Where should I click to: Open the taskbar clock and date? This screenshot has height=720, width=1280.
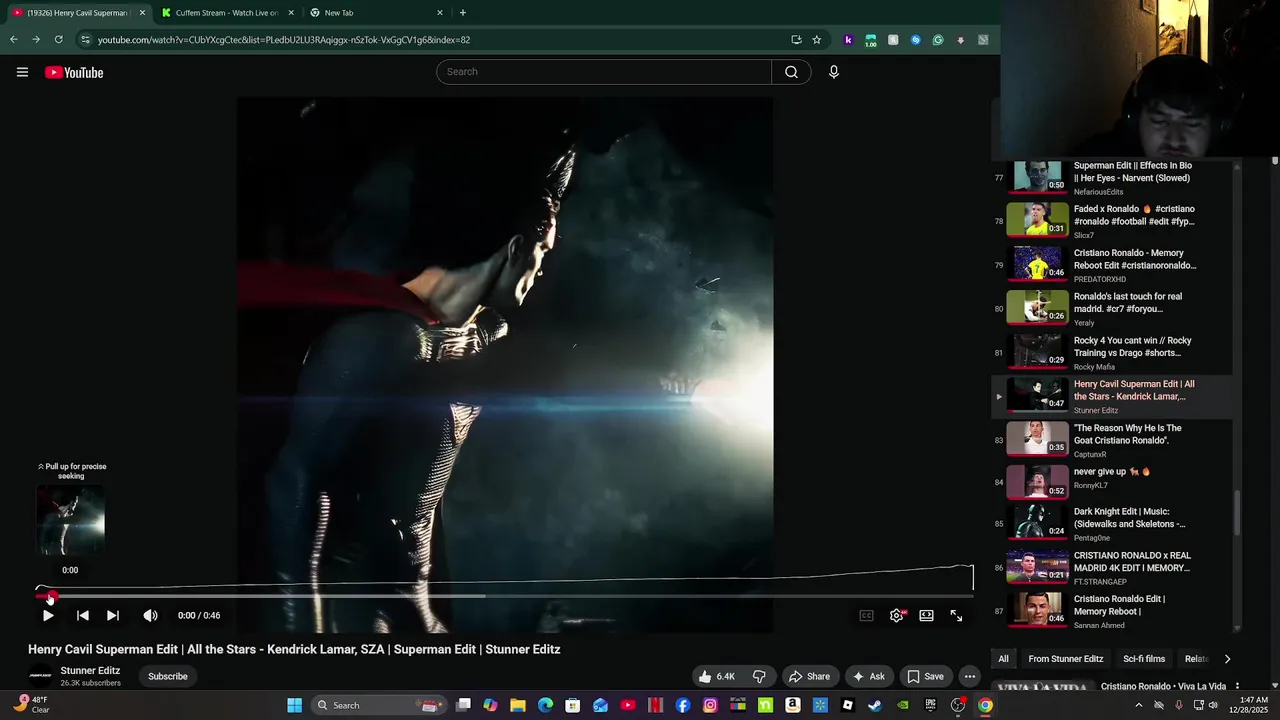point(1251,705)
